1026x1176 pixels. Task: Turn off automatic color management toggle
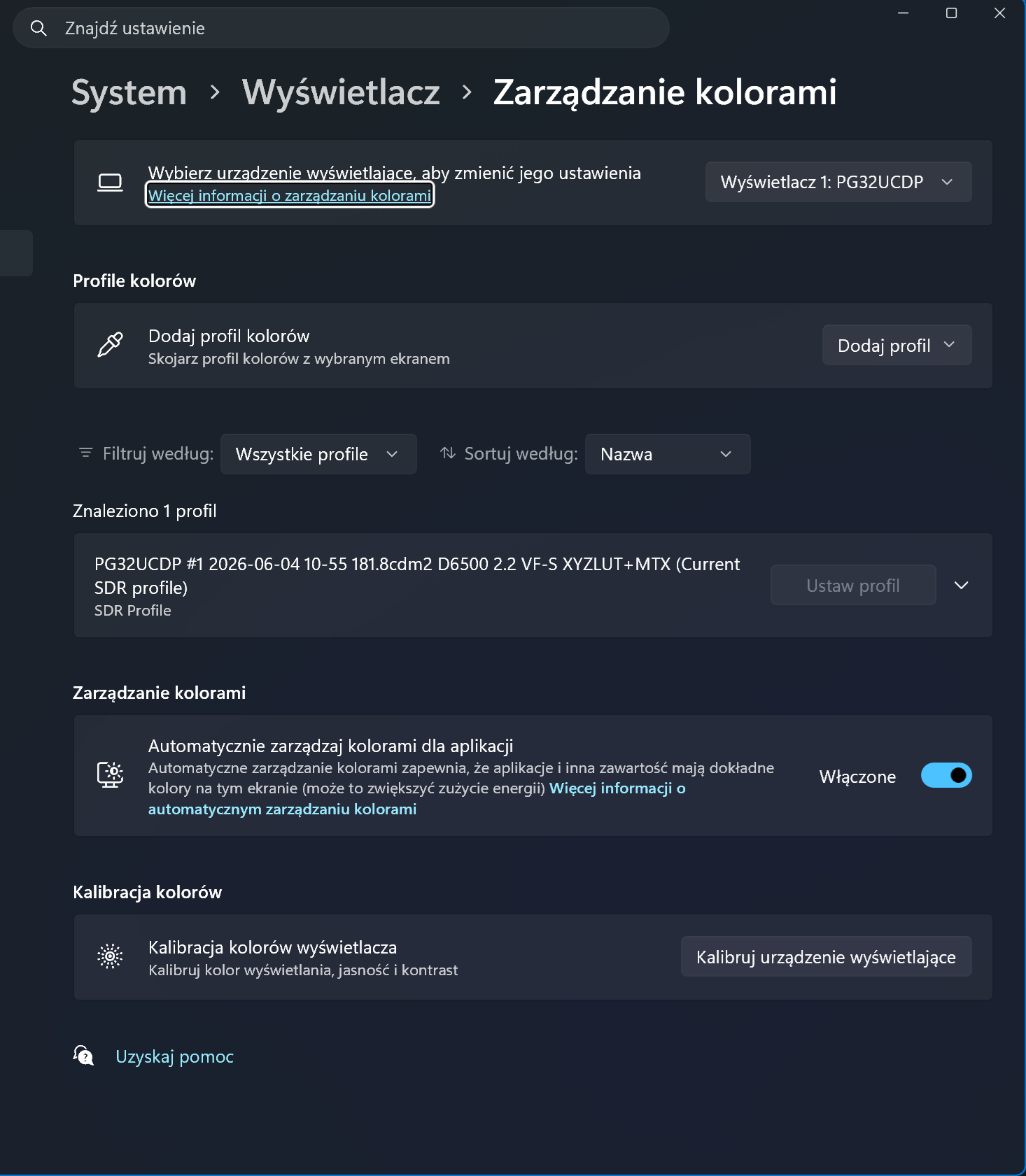(946, 775)
